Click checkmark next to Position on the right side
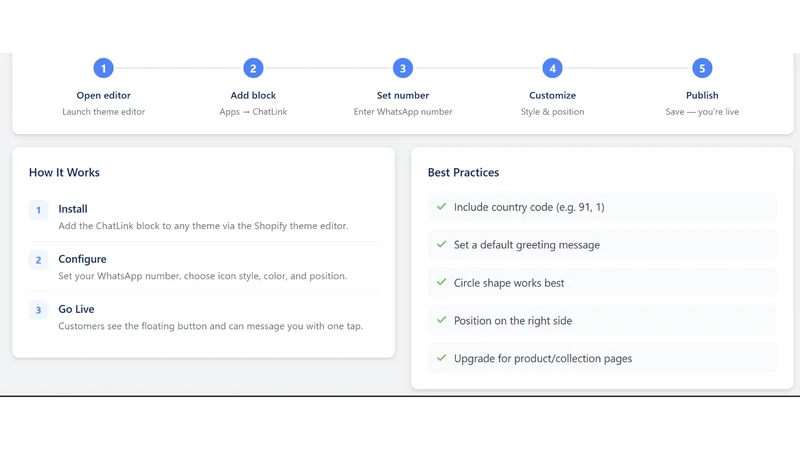The image size is (800, 450). 442,320
